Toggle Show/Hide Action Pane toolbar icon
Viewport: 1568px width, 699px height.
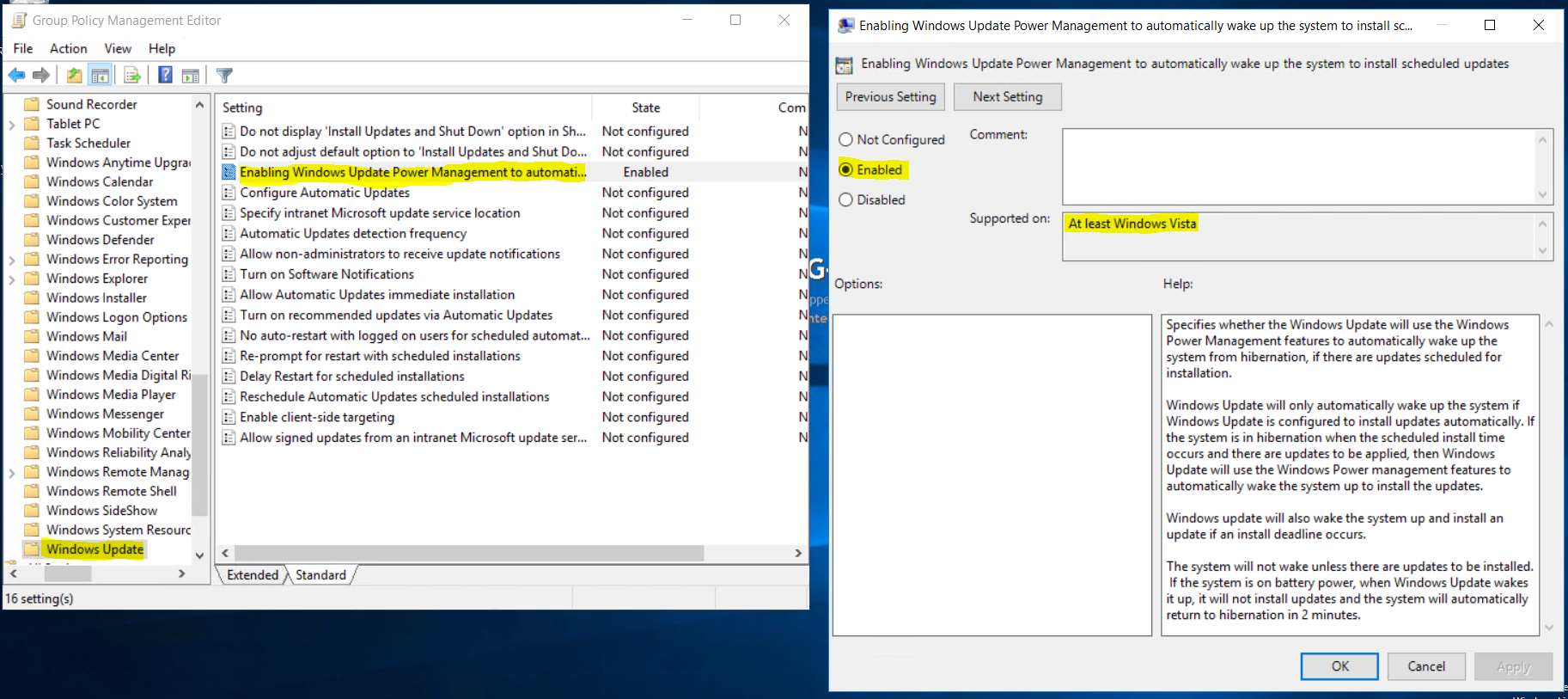pyautogui.click(x=191, y=76)
